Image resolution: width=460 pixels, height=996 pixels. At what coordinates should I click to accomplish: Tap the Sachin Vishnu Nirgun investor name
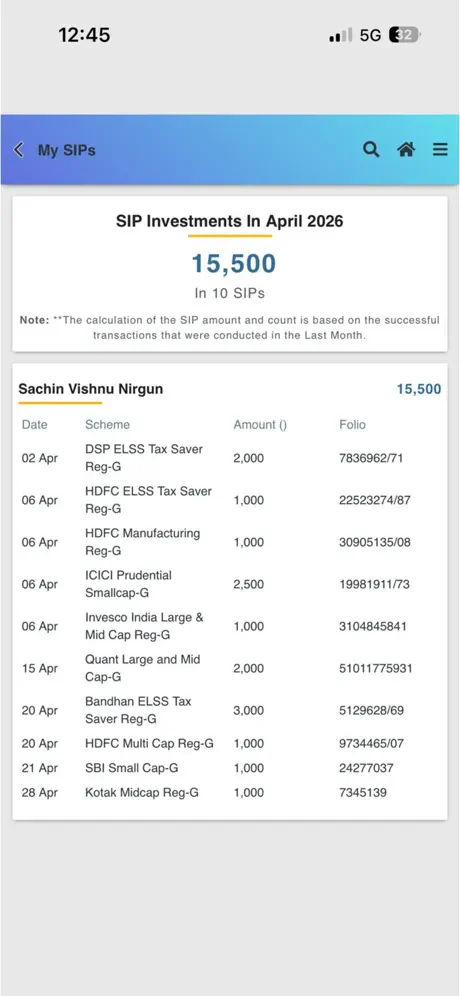coord(90,389)
